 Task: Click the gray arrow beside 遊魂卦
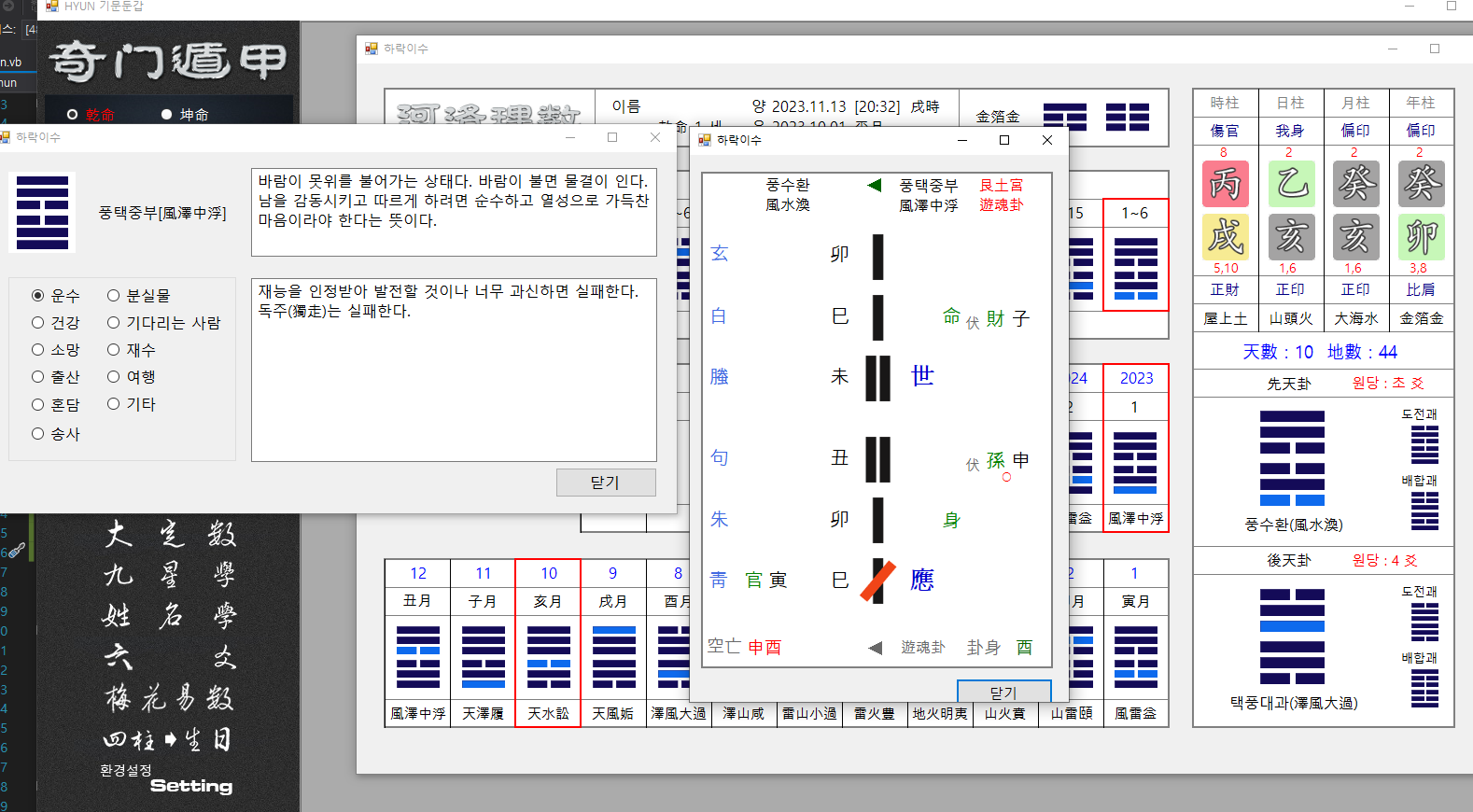click(x=876, y=648)
